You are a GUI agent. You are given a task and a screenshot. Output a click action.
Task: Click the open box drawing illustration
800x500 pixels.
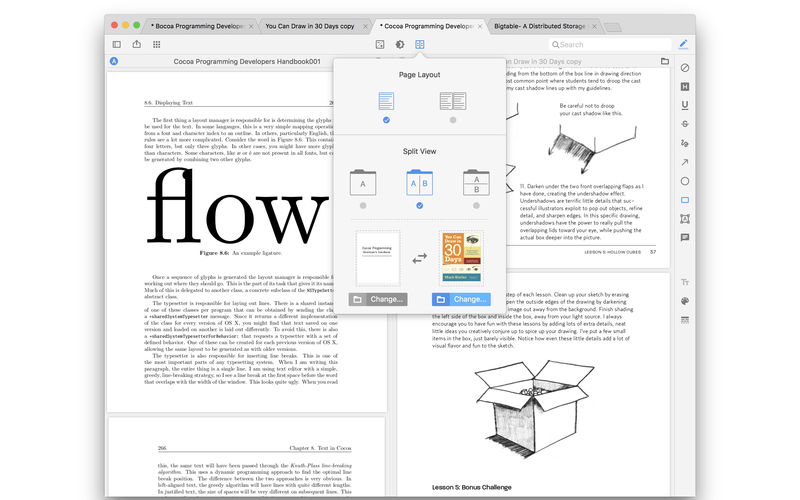coord(534,407)
